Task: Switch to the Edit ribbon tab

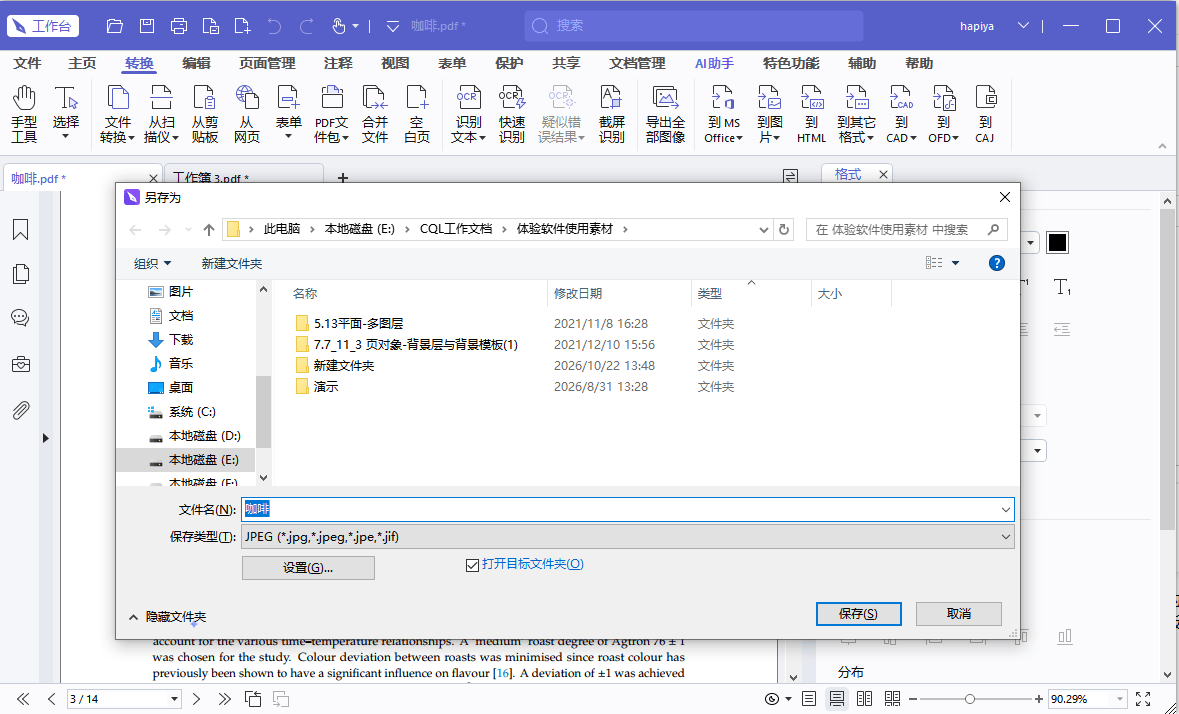Action: point(196,63)
